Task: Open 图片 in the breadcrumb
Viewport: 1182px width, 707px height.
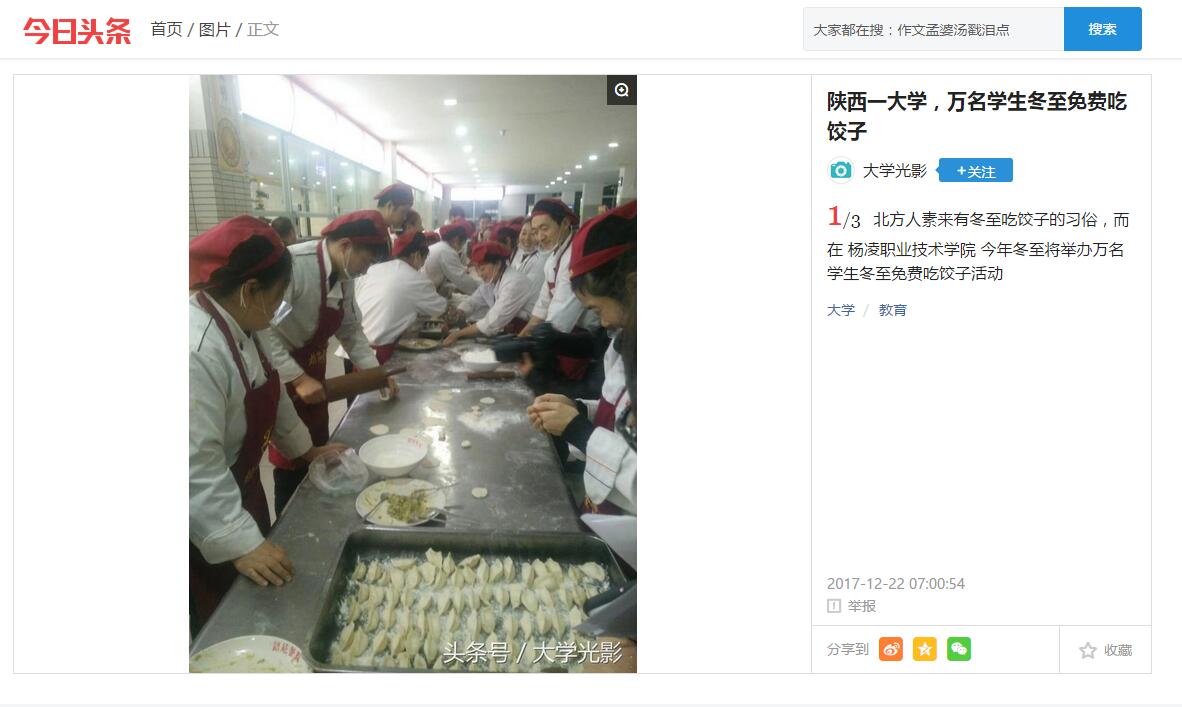Action: (x=215, y=29)
